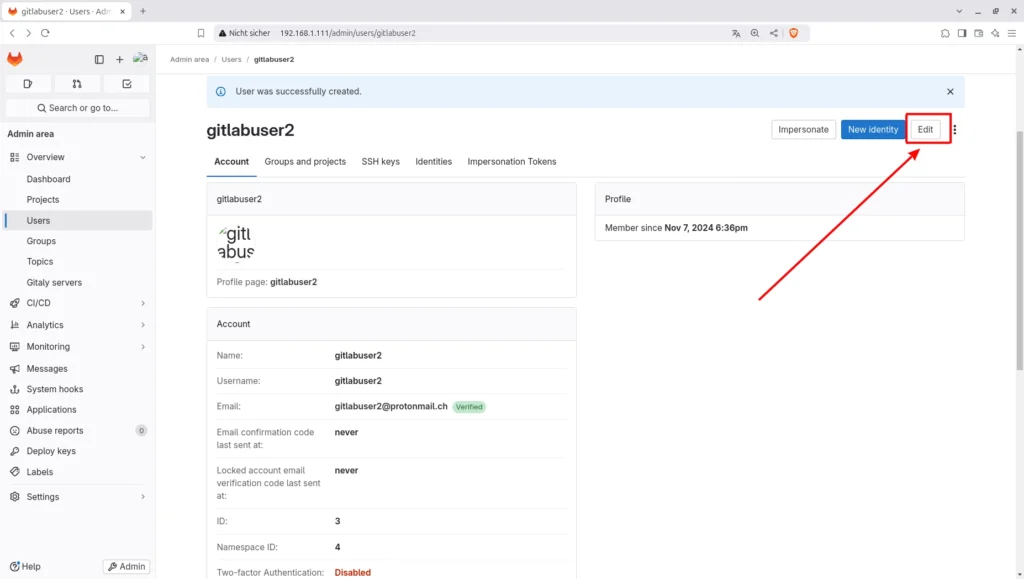The width and height of the screenshot is (1024, 579).
Task: Click the Edit user button
Action: click(x=925, y=130)
